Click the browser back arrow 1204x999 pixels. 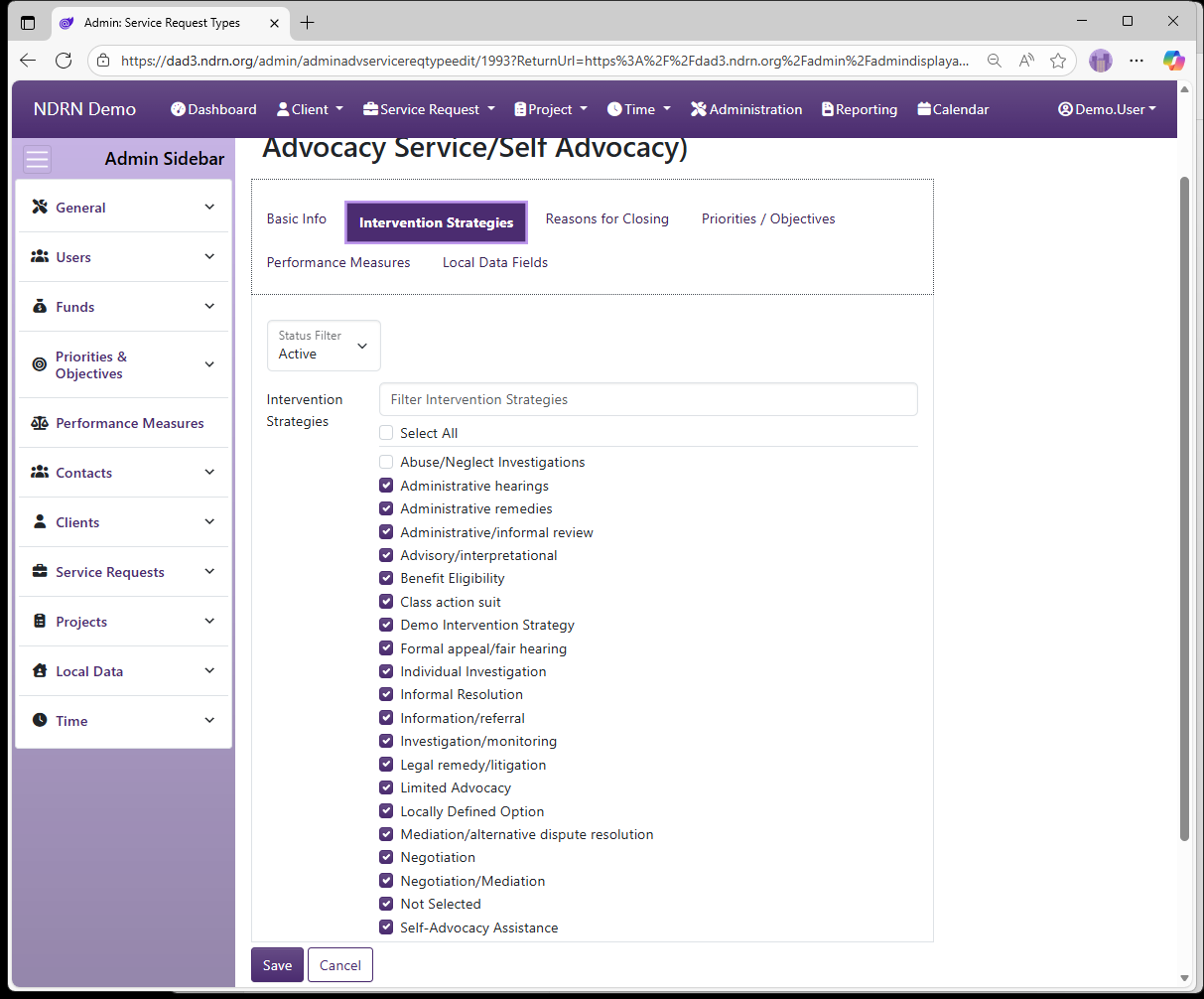tap(28, 61)
